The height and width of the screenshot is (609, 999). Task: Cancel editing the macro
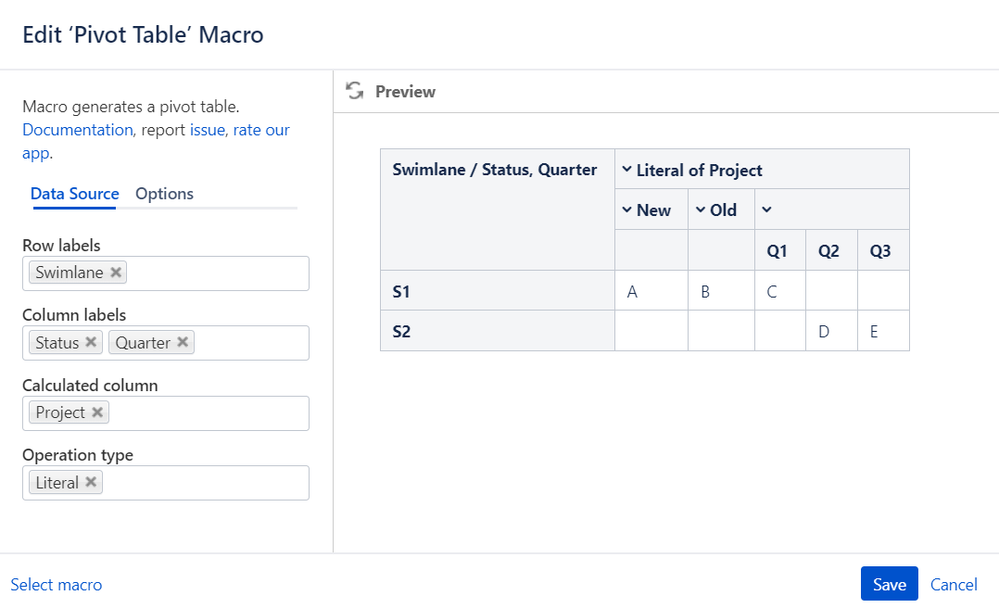point(954,584)
